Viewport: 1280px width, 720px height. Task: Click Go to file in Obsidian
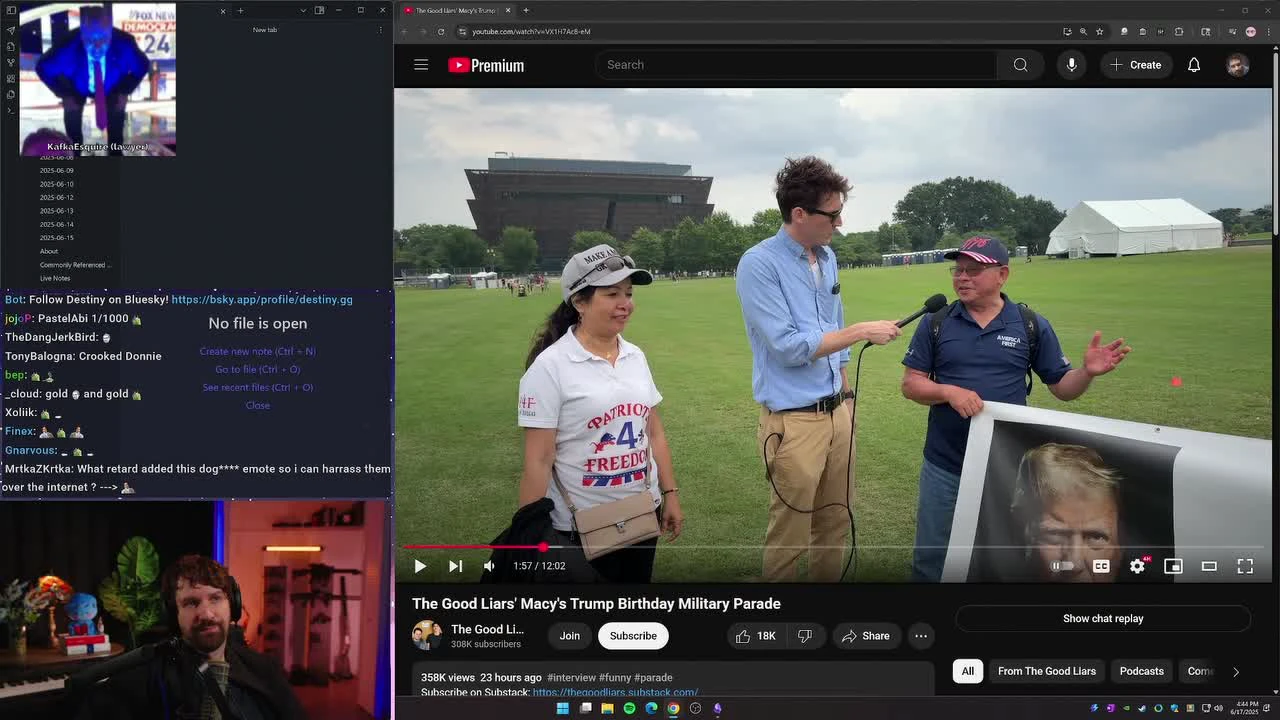(257, 369)
